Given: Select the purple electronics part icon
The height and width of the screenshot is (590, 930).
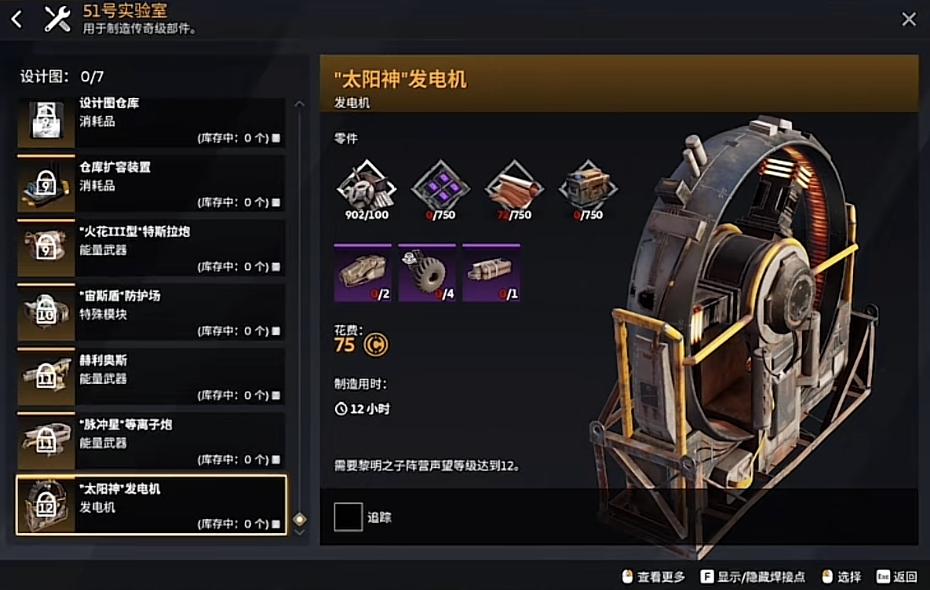Looking at the screenshot, I should pos(440,186).
